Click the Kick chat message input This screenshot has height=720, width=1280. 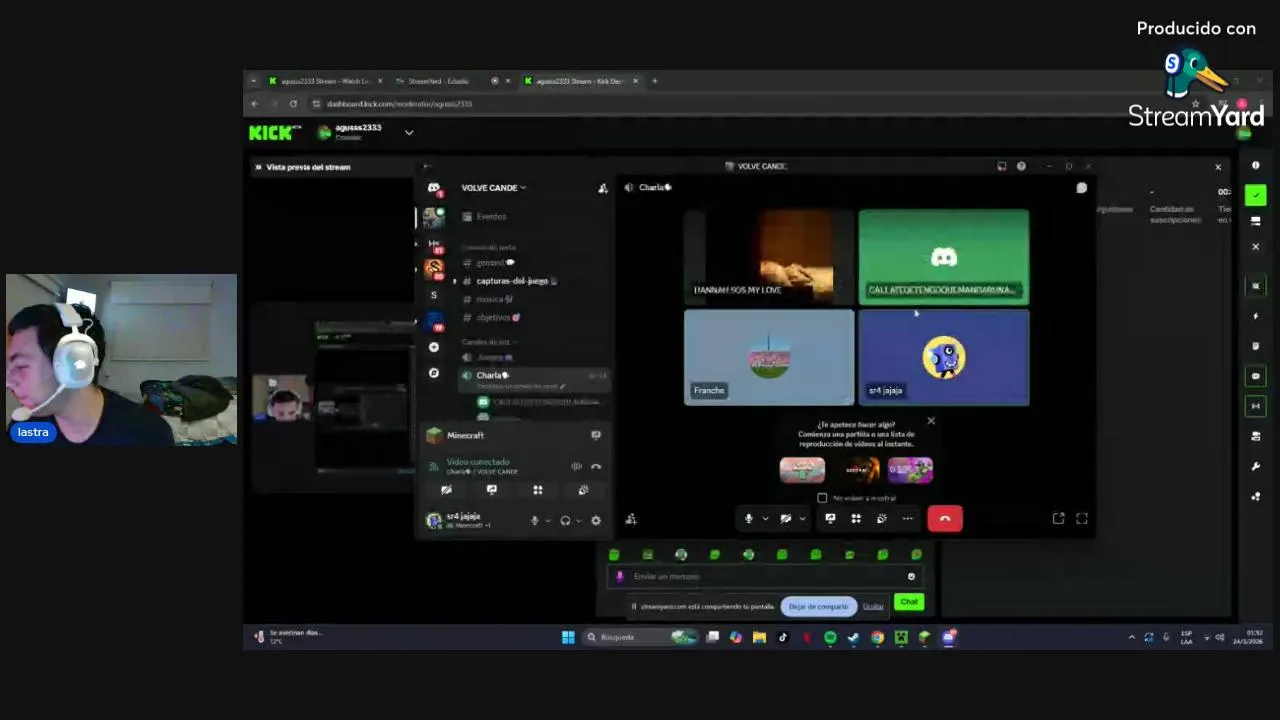[765, 576]
